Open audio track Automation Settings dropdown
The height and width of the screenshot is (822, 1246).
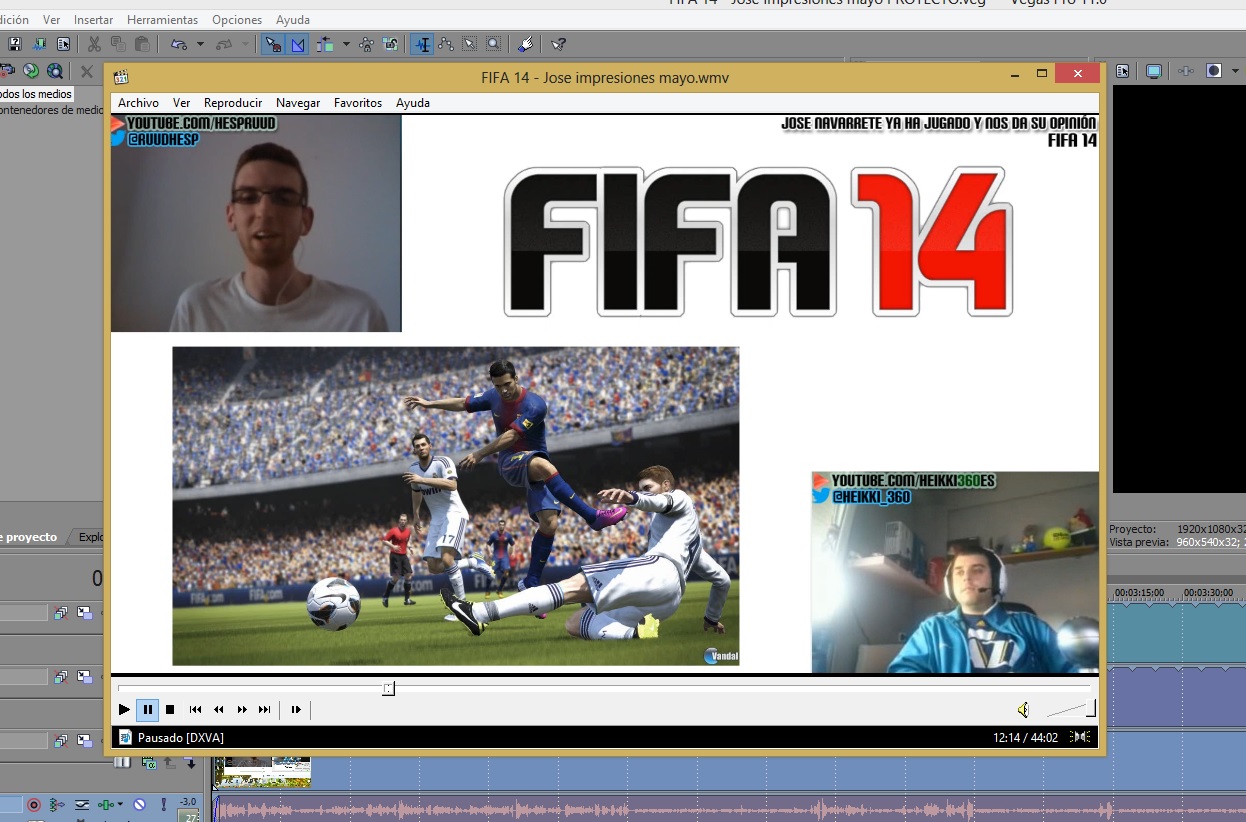coord(120,804)
